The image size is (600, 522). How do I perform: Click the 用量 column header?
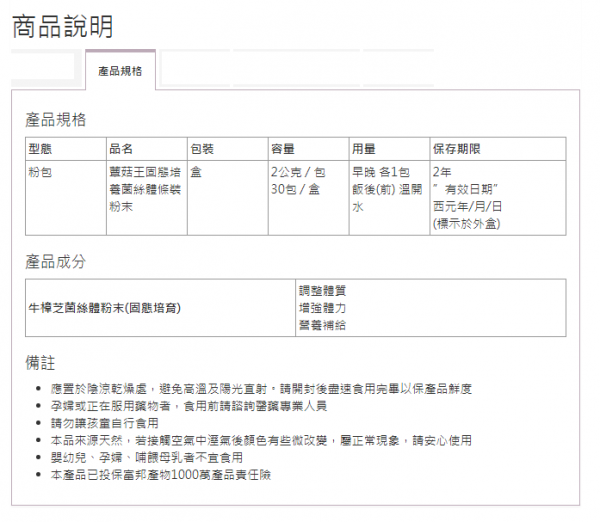(363, 149)
